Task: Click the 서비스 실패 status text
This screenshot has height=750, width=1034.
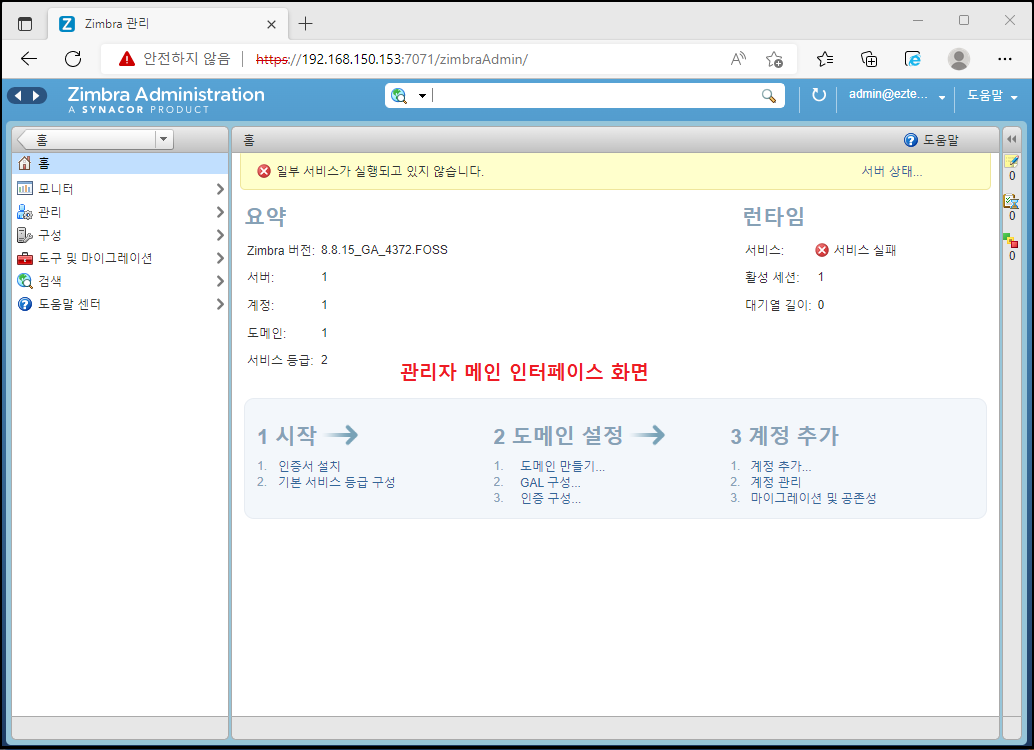Action: (865, 250)
